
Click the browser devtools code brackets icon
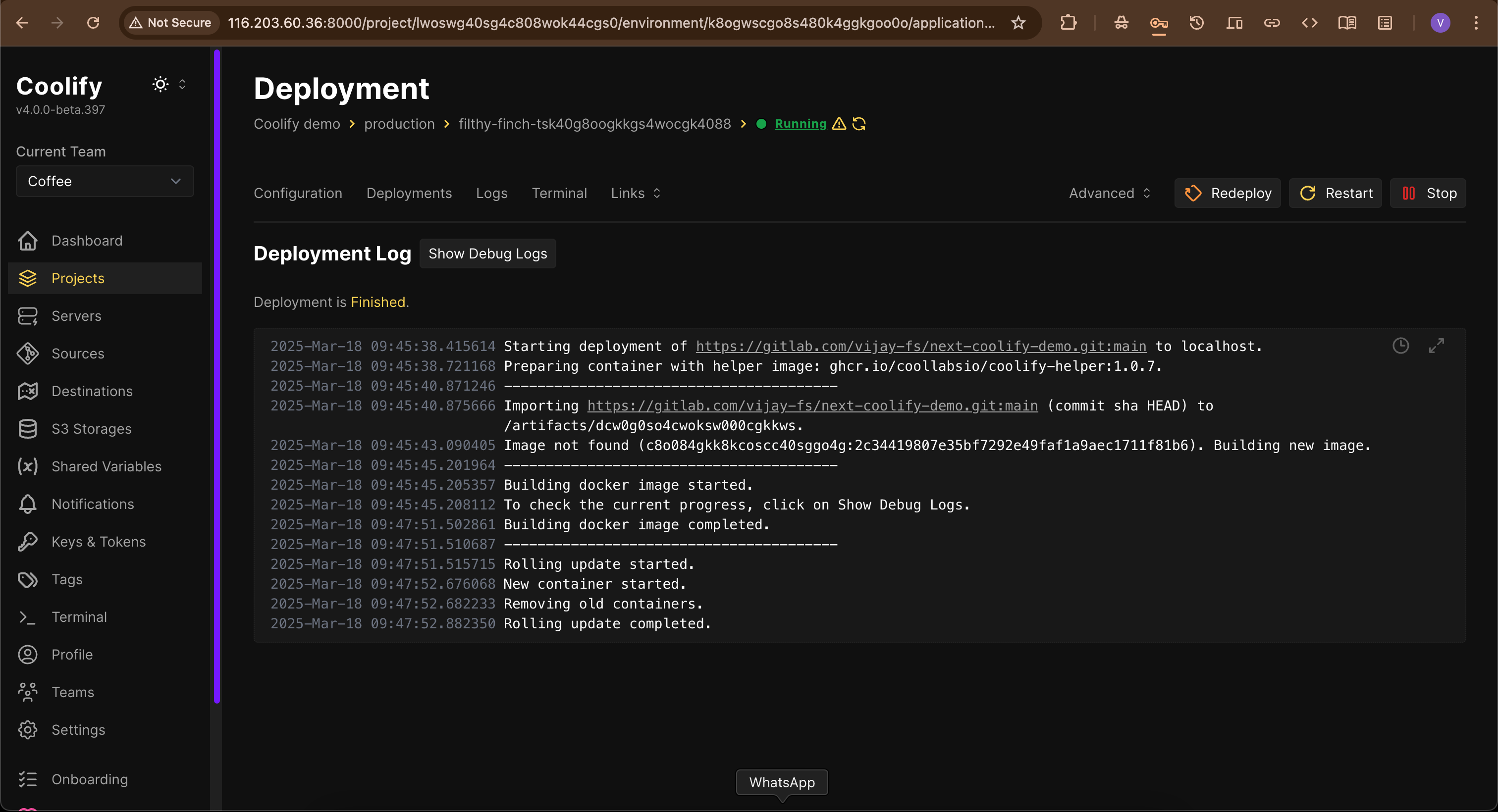pos(1309,23)
